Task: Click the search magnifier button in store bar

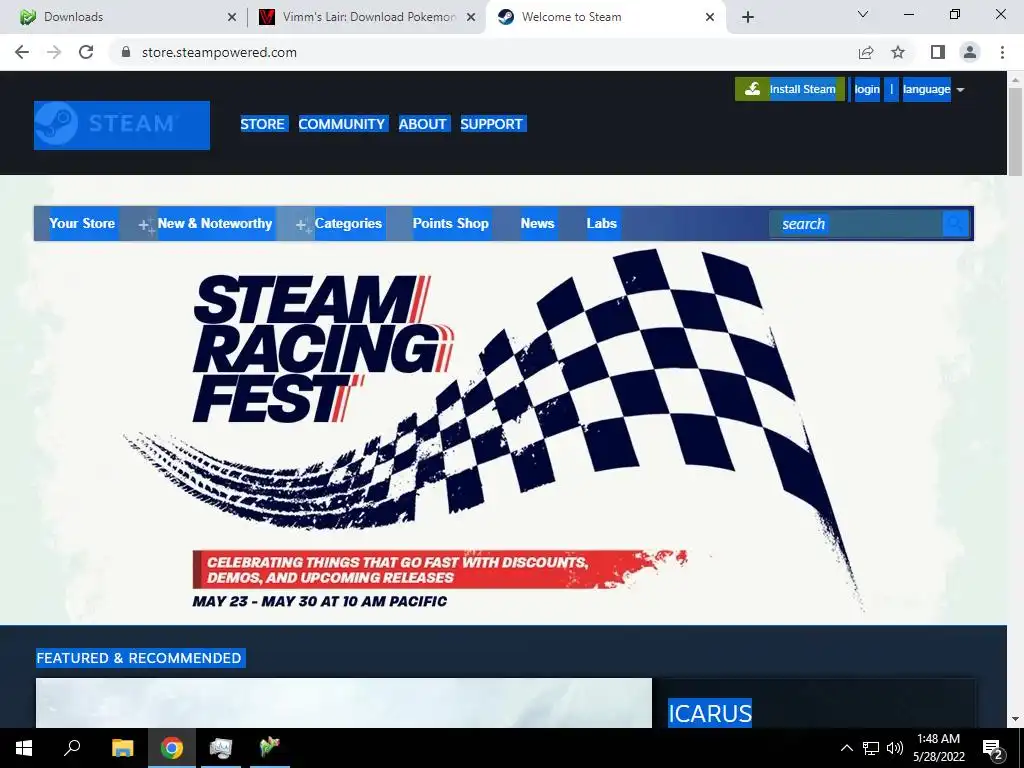Action: tap(955, 224)
